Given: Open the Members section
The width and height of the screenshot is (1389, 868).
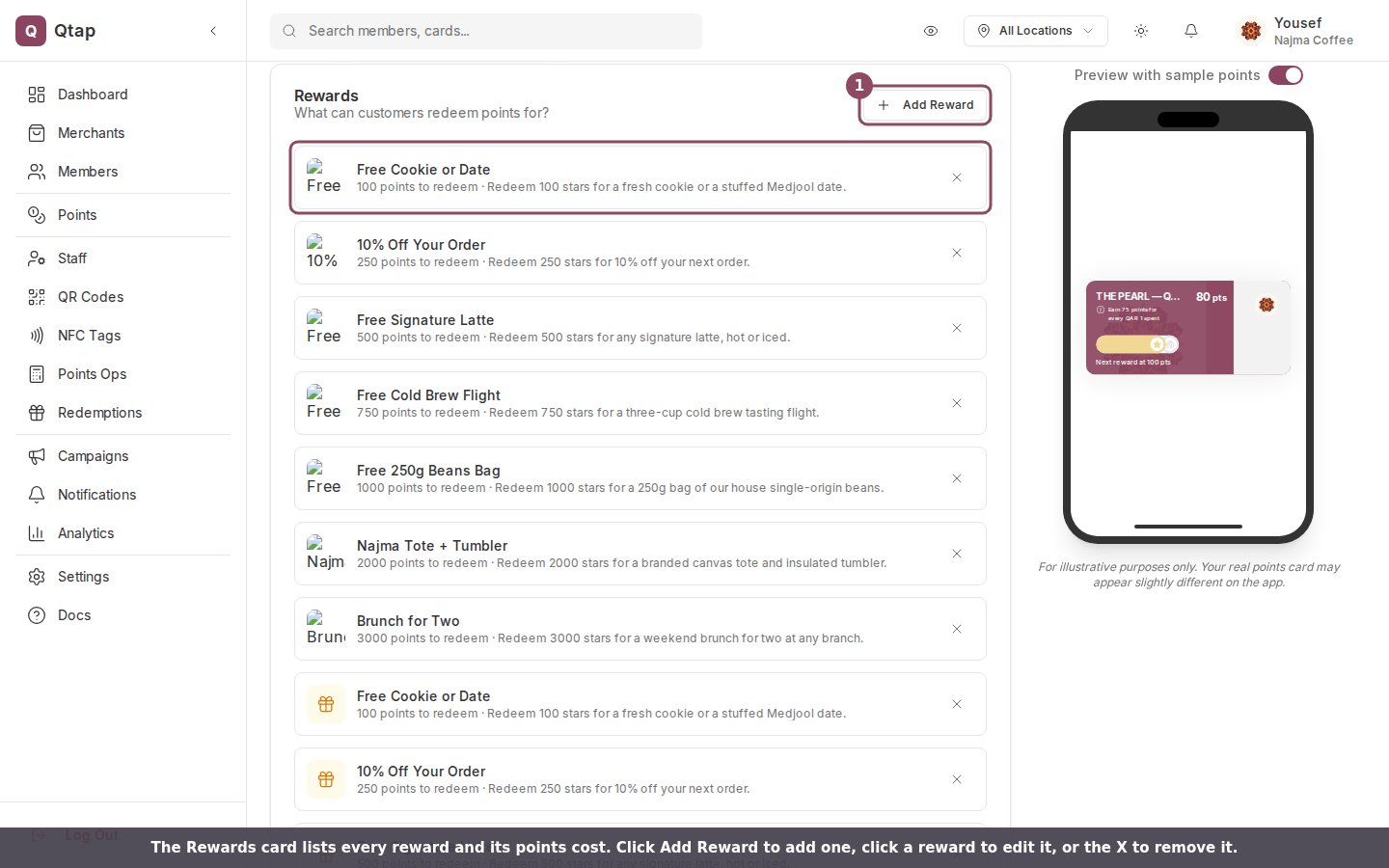Looking at the screenshot, I should pyautogui.click(x=123, y=172).
